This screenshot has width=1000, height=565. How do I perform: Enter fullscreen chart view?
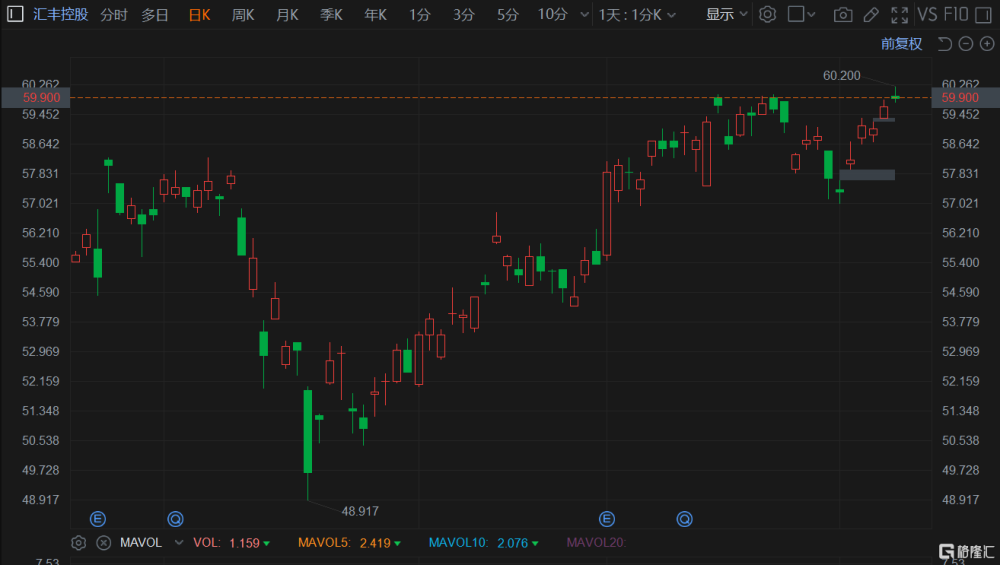899,15
